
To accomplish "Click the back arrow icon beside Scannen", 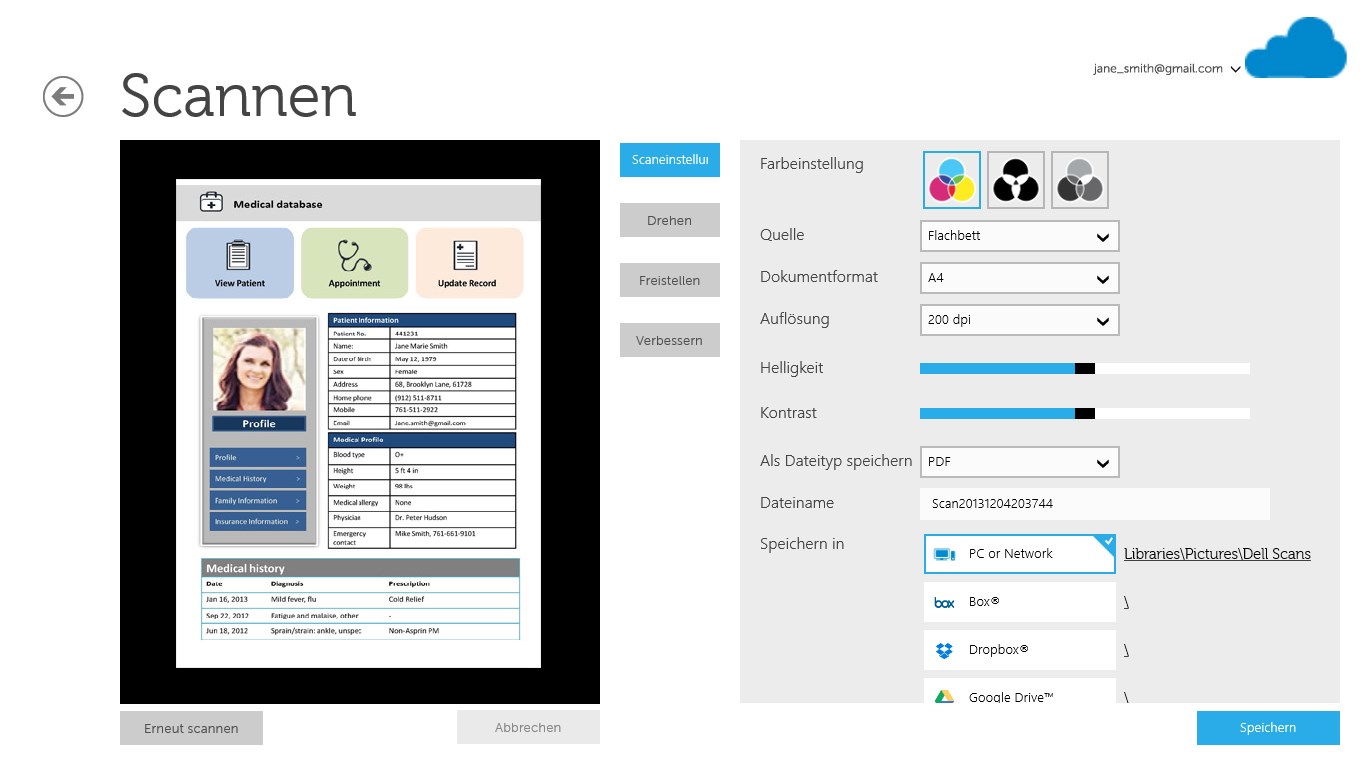I will pyautogui.click(x=63, y=97).
